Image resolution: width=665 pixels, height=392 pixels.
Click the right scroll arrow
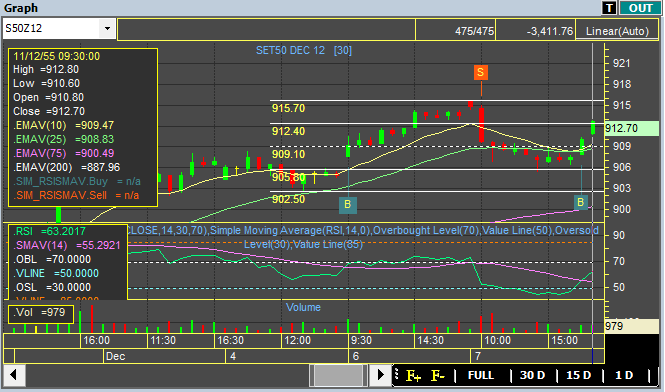(x=380, y=375)
